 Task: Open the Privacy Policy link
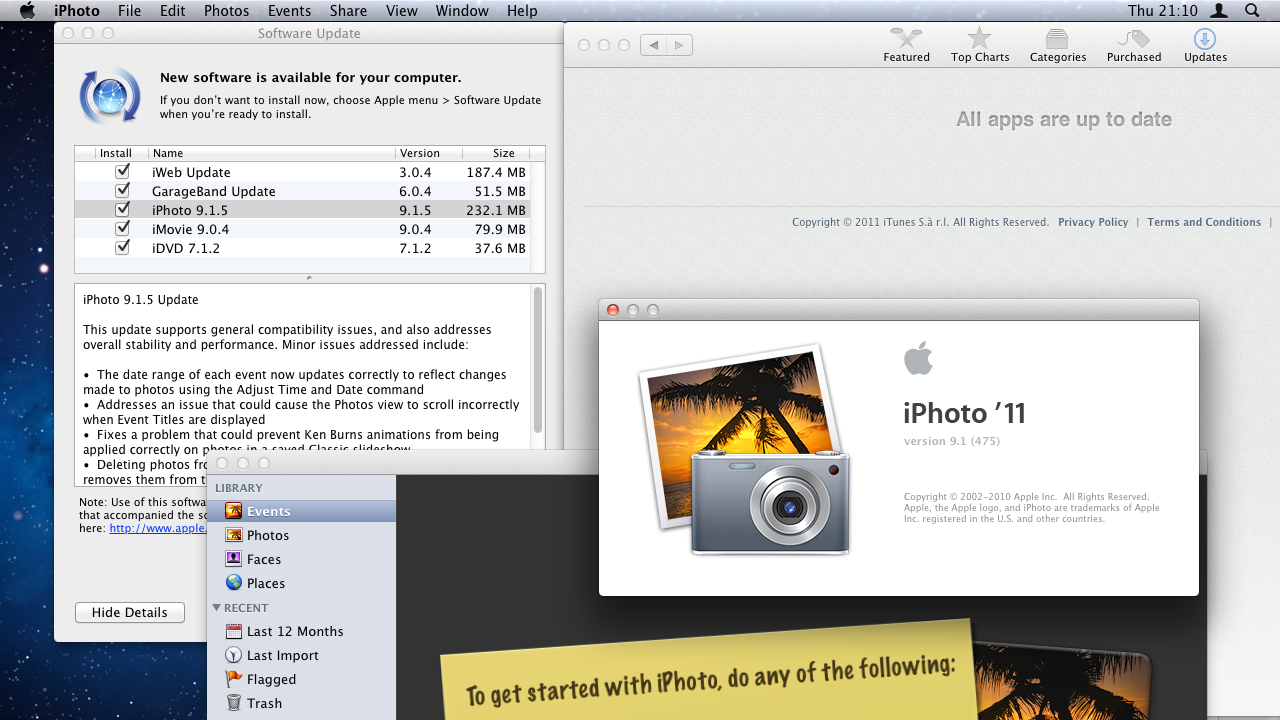click(x=1093, y=222)
